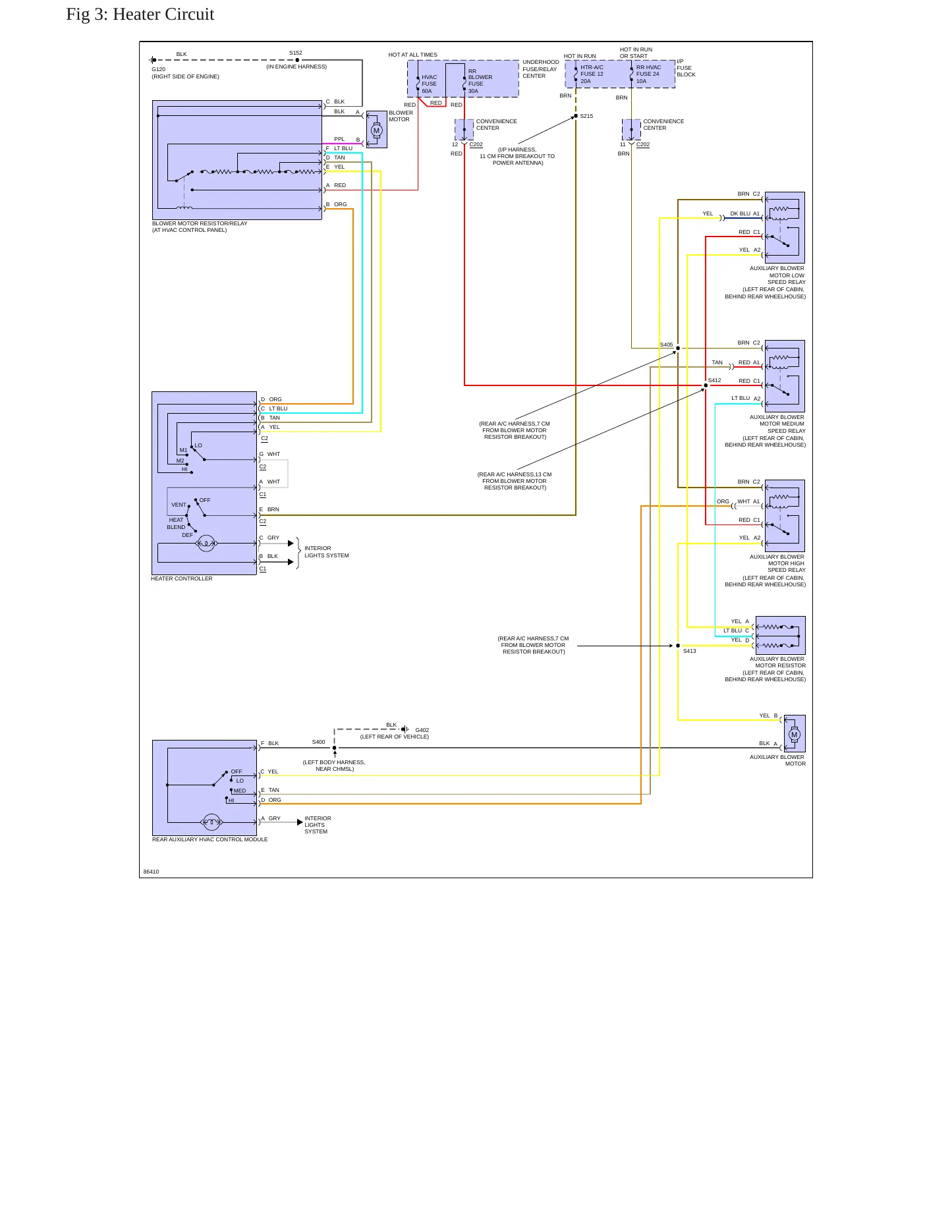Click the 'F BLK' terminal on rear module
Screen dimensions: 952x1232
tap(269, 743)
